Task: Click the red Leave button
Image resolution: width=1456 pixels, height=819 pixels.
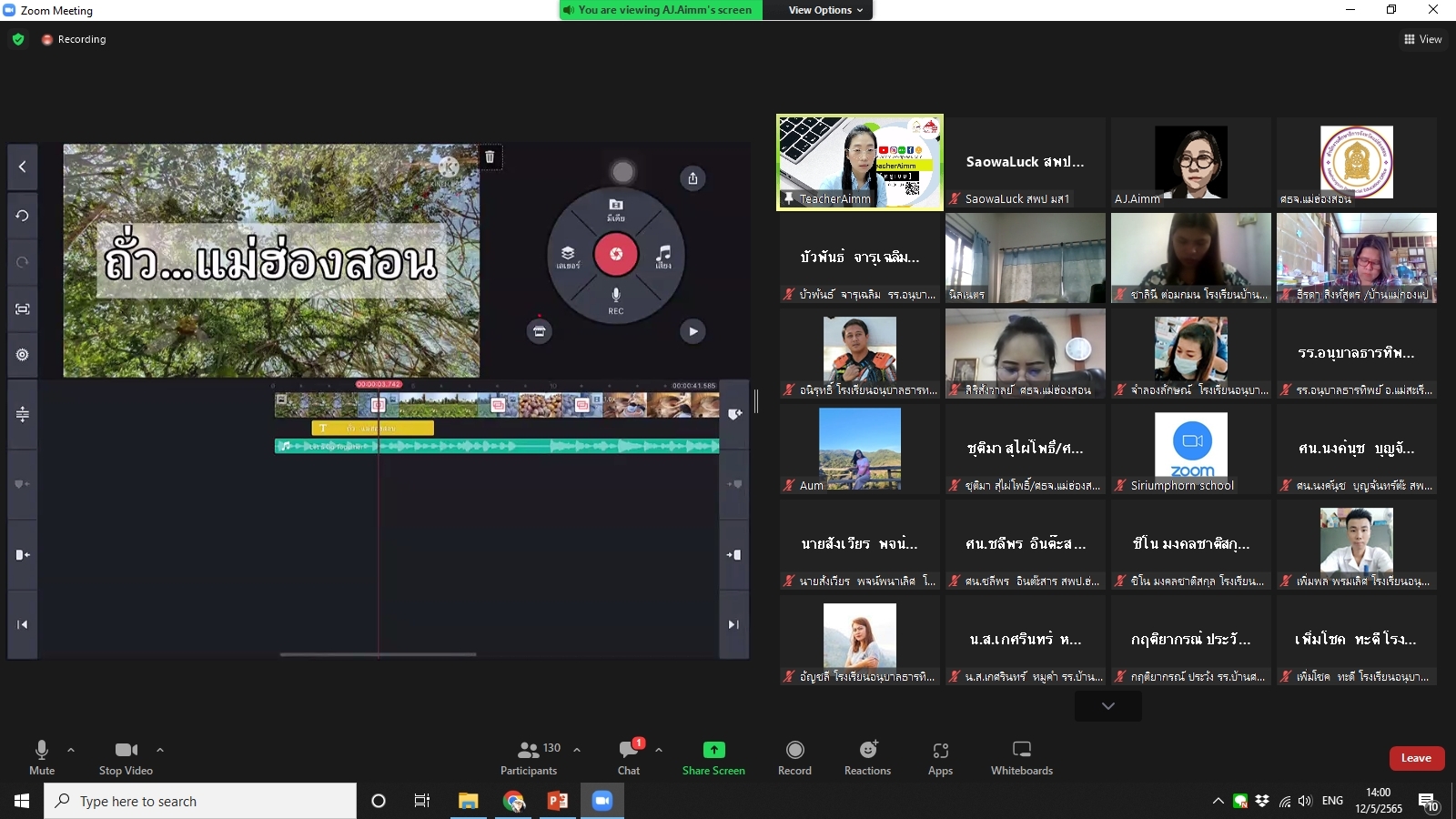Action: coord(1416,758)
